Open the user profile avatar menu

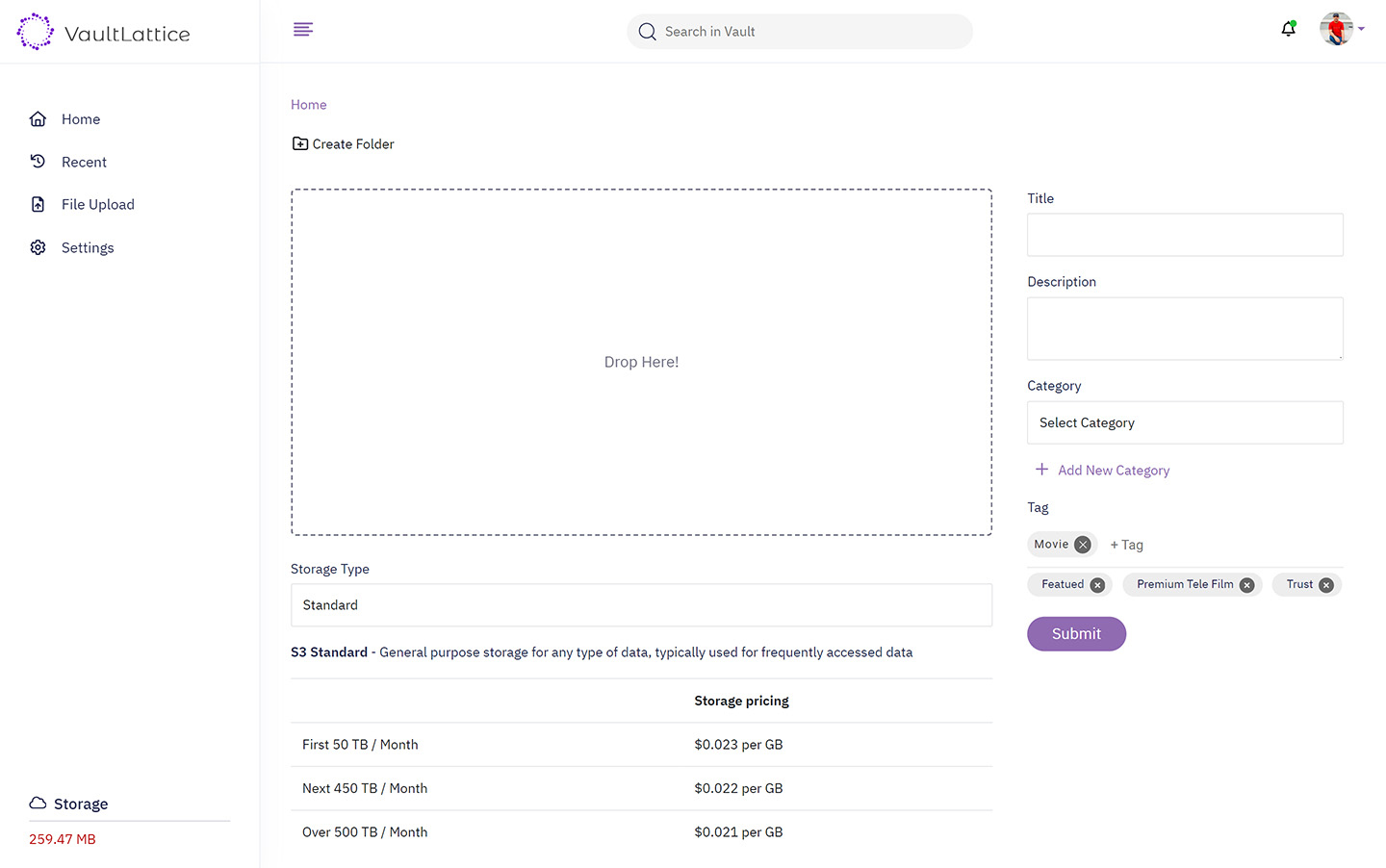tap(1338, 30)
